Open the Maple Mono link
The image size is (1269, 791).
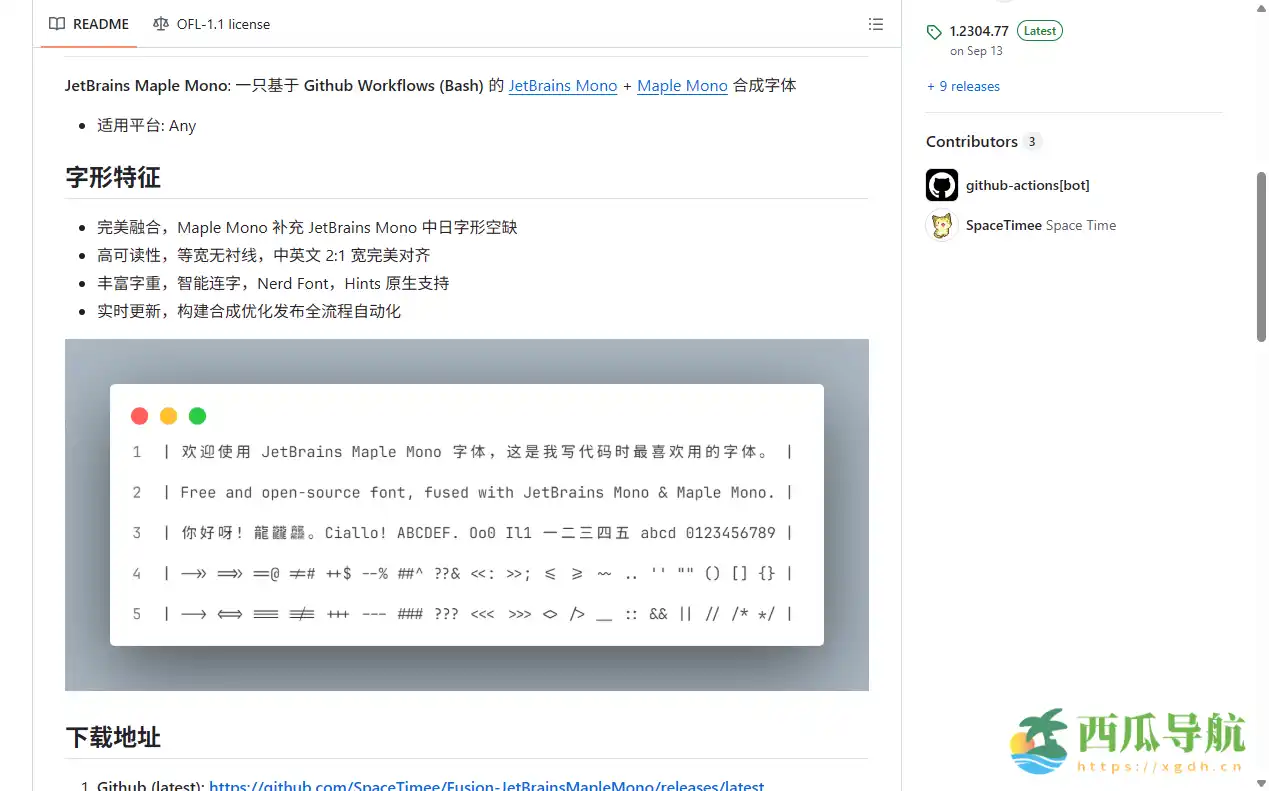click(682, 85)
